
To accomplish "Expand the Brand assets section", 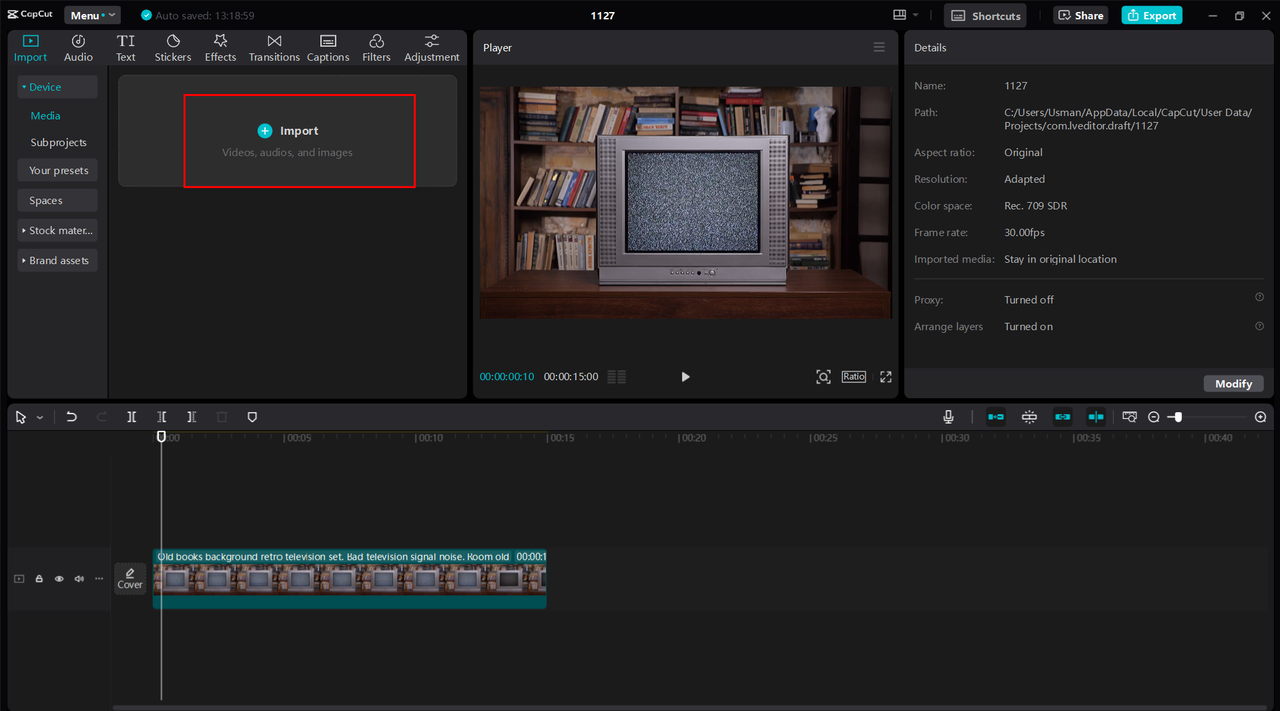I will click(x=57, y=260).
